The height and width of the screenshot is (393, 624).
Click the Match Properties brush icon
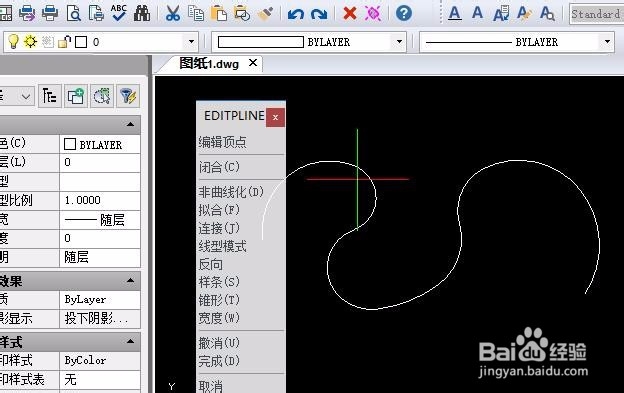[x=265, y=13]
